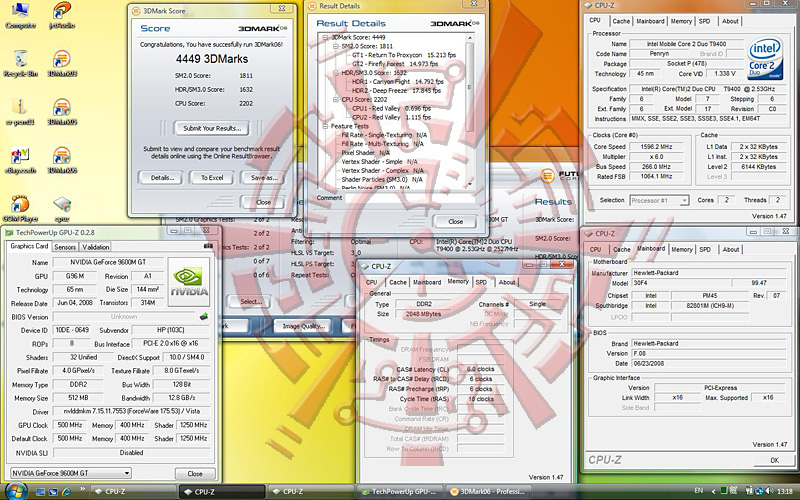Open the eBay desktop shortcut
800x500 pixels.
point(20,160)
